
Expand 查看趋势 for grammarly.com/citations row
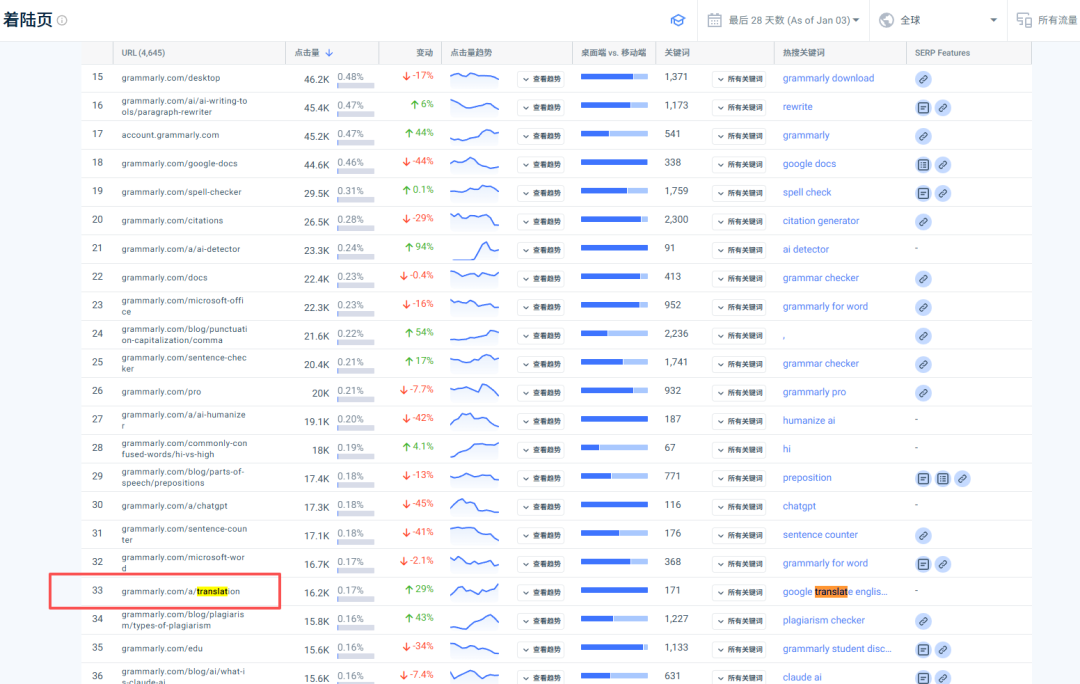(541, 222)
